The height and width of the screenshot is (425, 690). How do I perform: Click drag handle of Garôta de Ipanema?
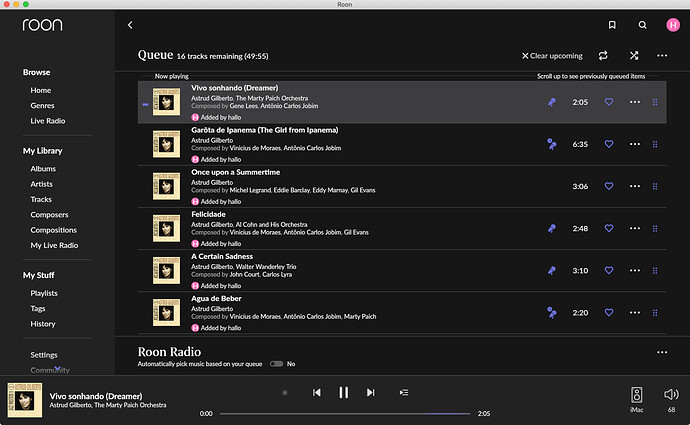(655, 144)
